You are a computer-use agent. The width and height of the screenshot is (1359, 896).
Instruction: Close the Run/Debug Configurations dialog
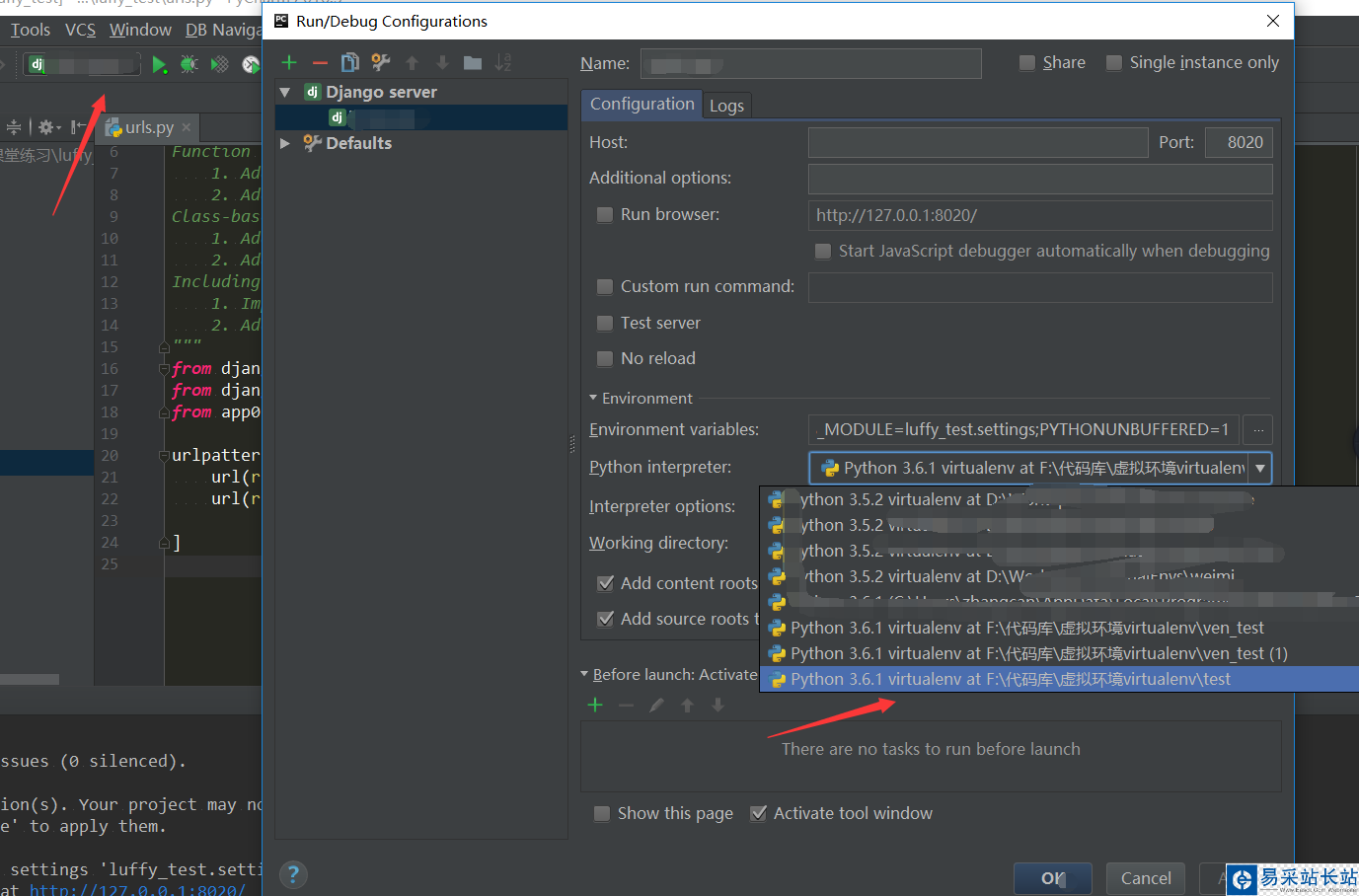click(x=1273, y=21)
